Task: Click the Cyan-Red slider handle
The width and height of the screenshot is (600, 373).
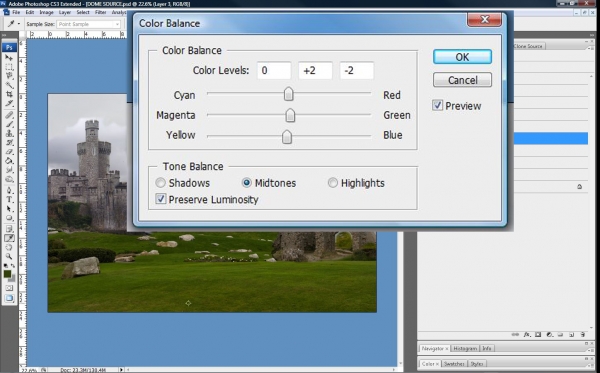Action: (289, 94)
